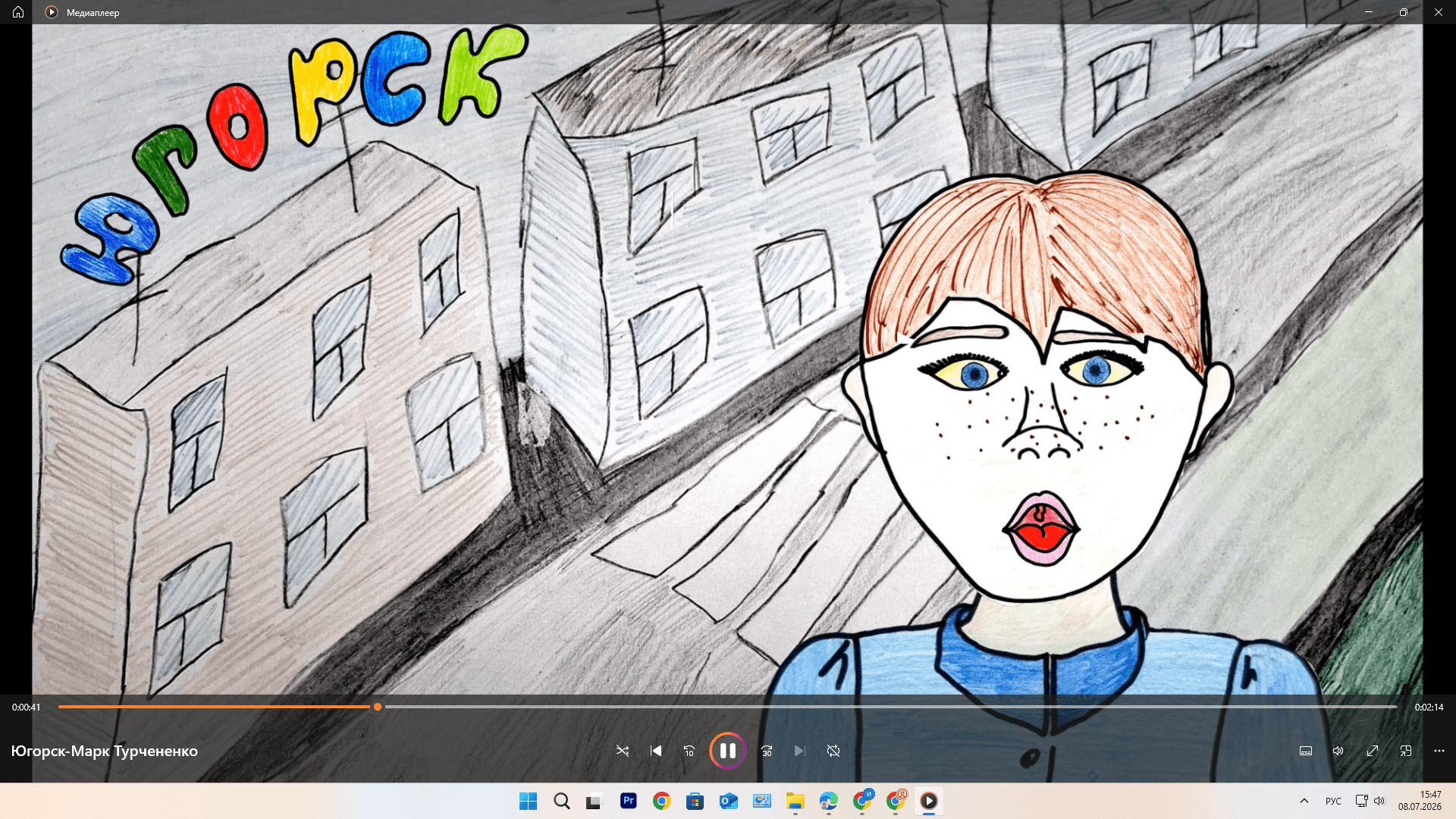This screenshot has width=1456, height=819.
Task: Enable mini player mode
Action: point(1406,751)
